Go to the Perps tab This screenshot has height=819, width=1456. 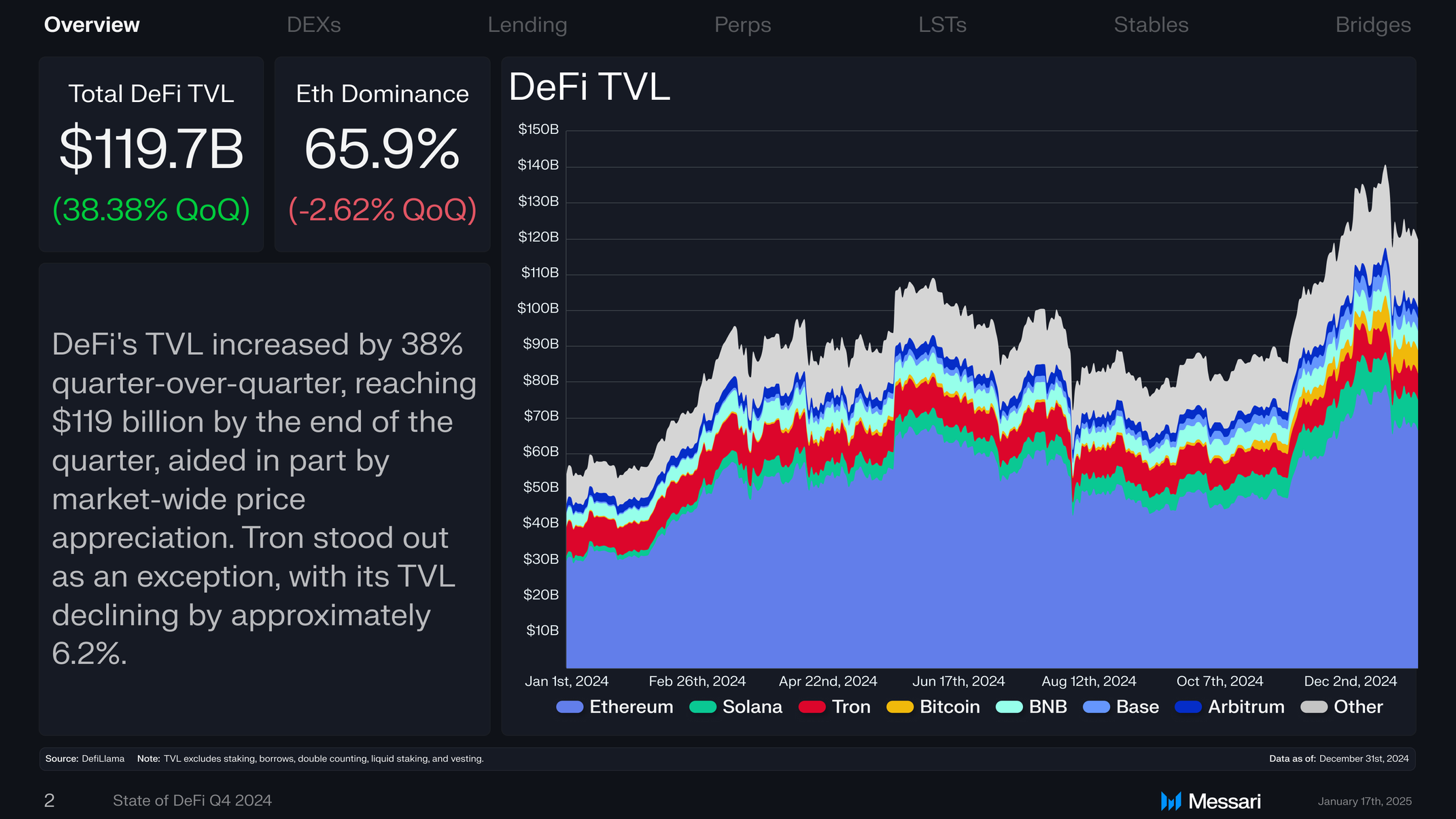[742, 25]
